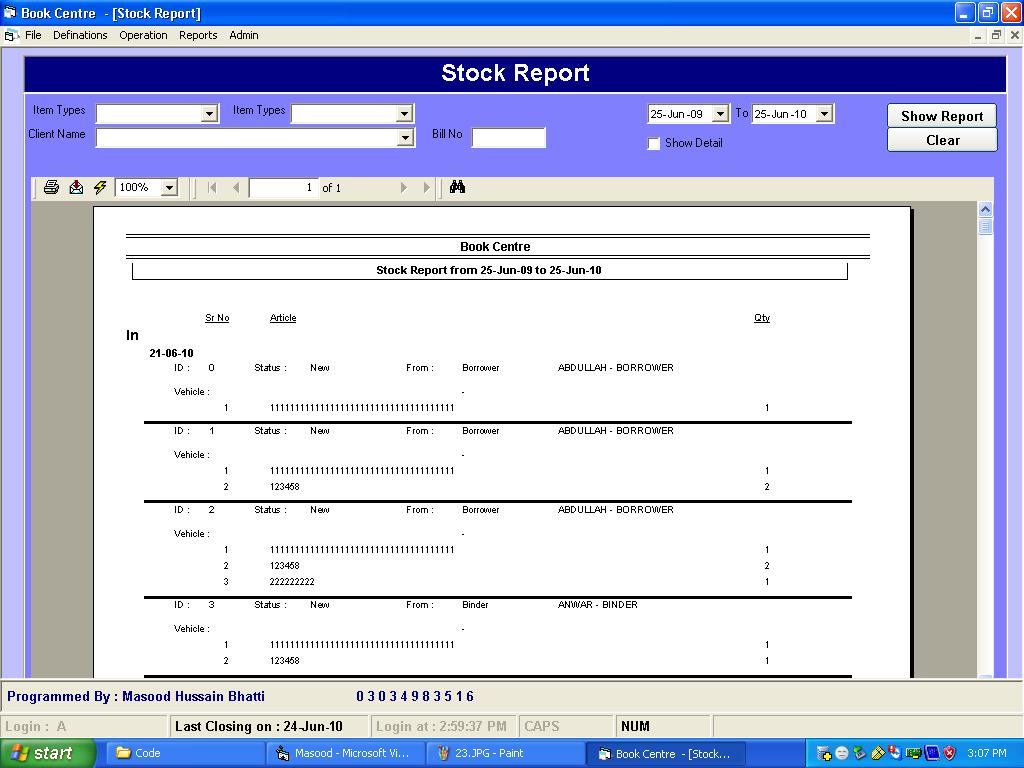Go to previous page of report
The height and width of the screenshot is (768, 1024).
tap(236, 187)
